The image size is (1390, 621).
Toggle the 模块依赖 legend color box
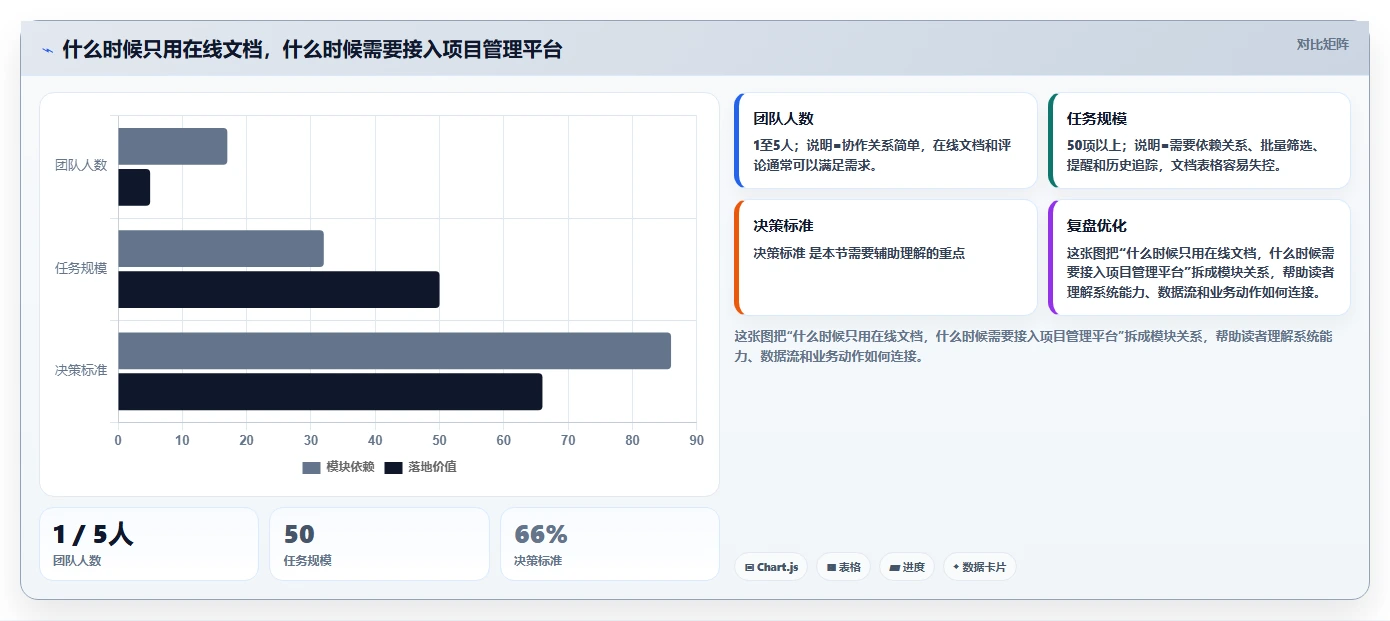point(312,467)
